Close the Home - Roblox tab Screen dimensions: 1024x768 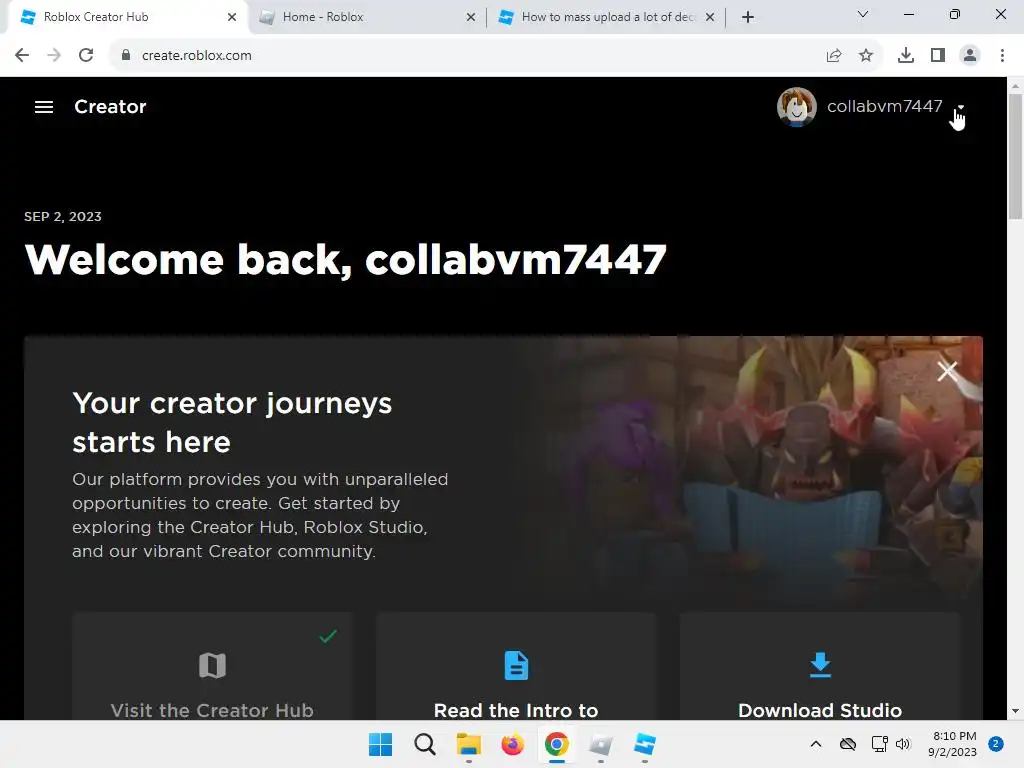[470, 17]
